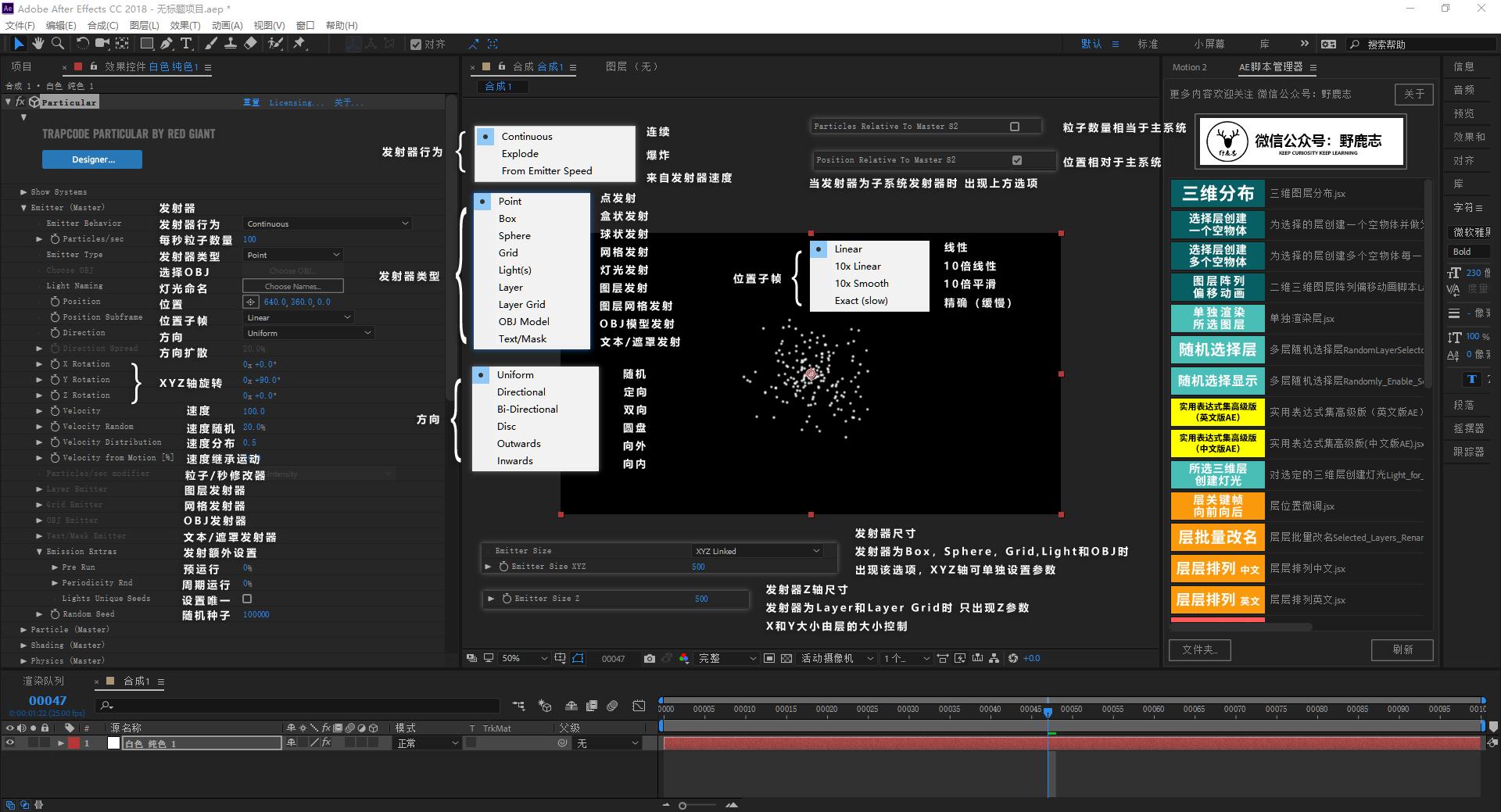
Task: Select the Zoom tool in the toolbar
Action: pos(58,45)
